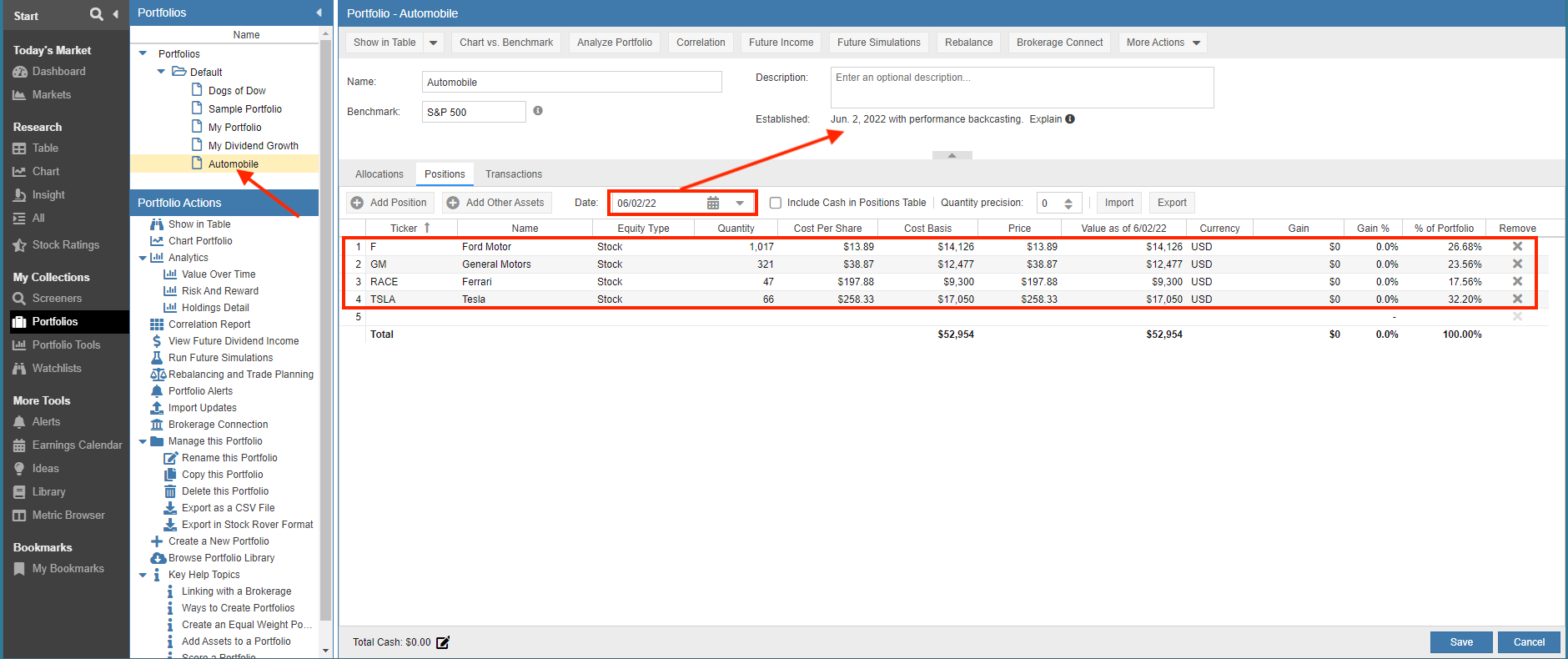Sort by the Ticker column header
1568x659 pixels.
(410, 228)
